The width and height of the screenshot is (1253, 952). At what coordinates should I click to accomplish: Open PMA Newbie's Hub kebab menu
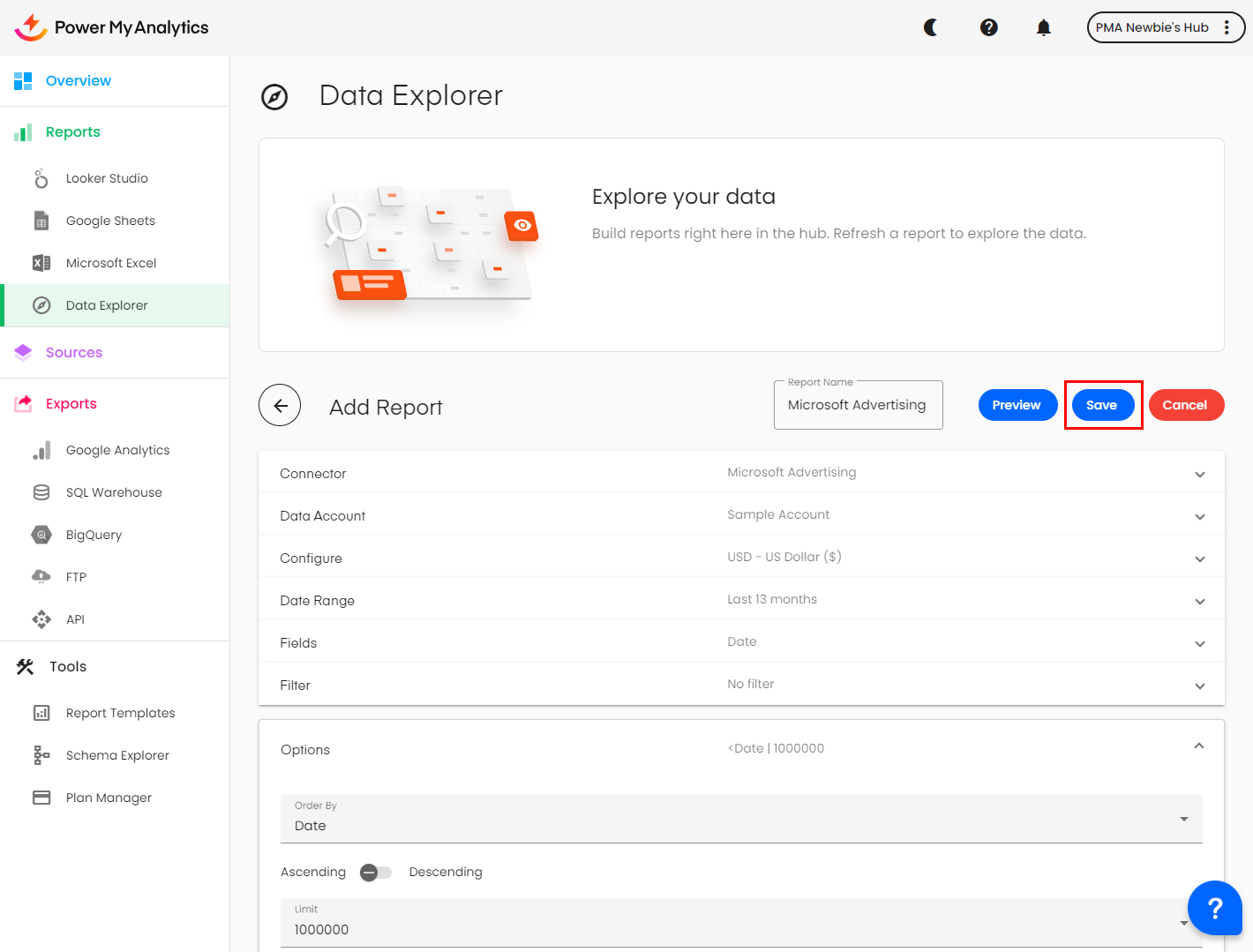click(x=1227, y=27)
